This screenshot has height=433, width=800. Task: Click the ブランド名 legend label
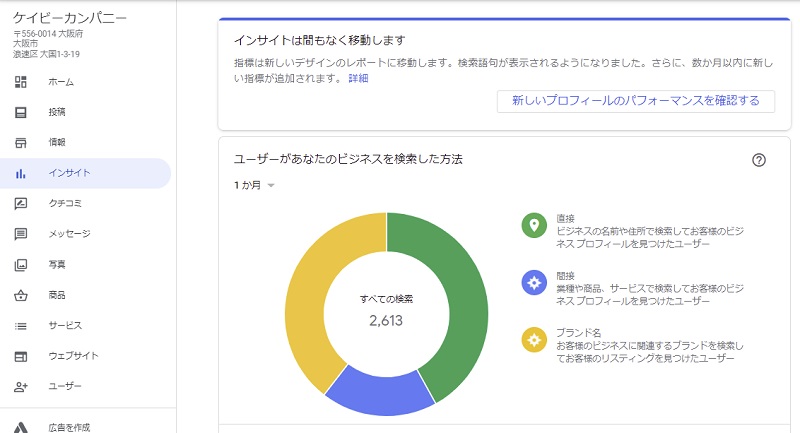579,333
